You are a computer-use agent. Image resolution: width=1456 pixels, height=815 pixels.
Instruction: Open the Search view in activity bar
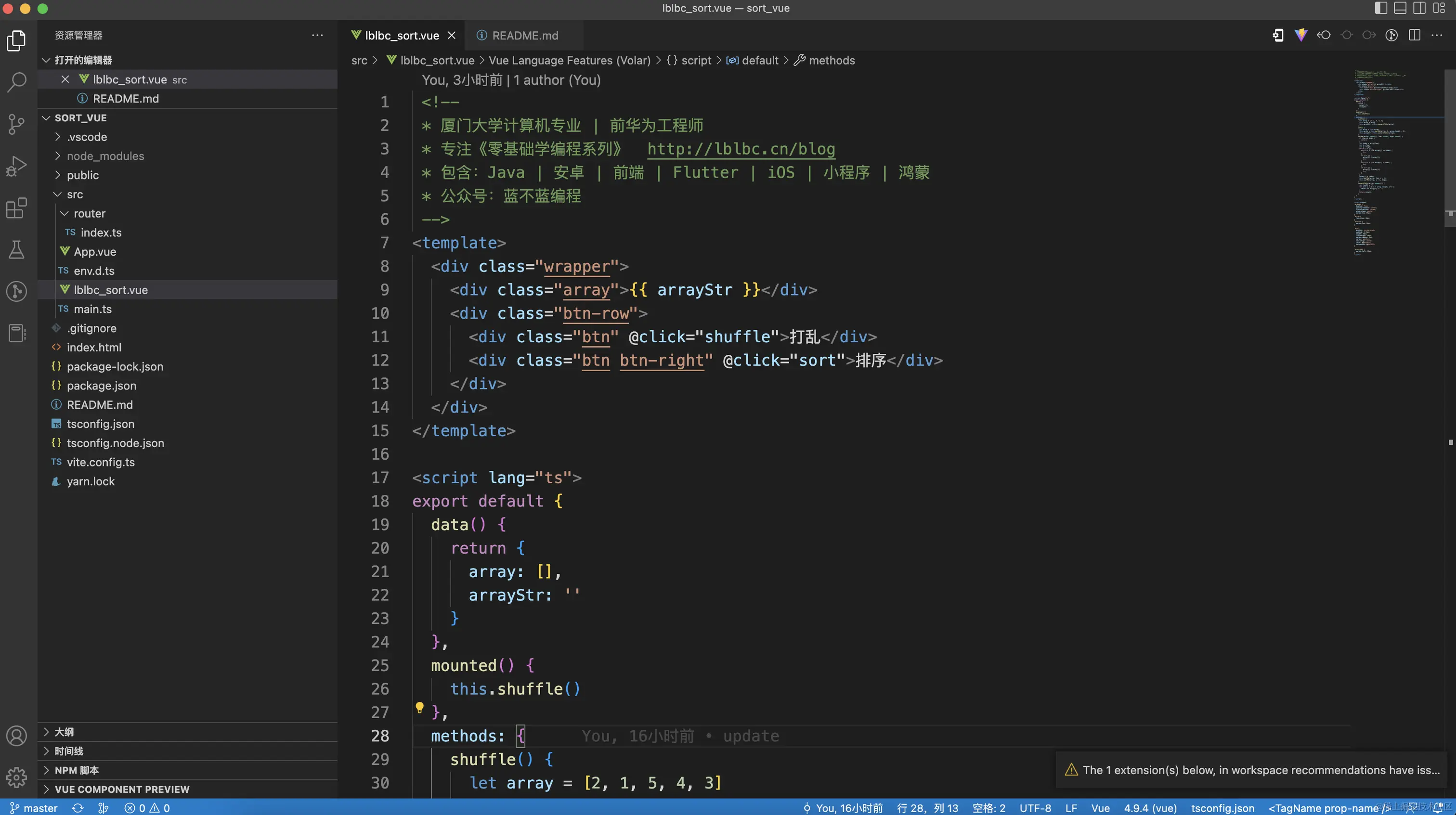16,82
